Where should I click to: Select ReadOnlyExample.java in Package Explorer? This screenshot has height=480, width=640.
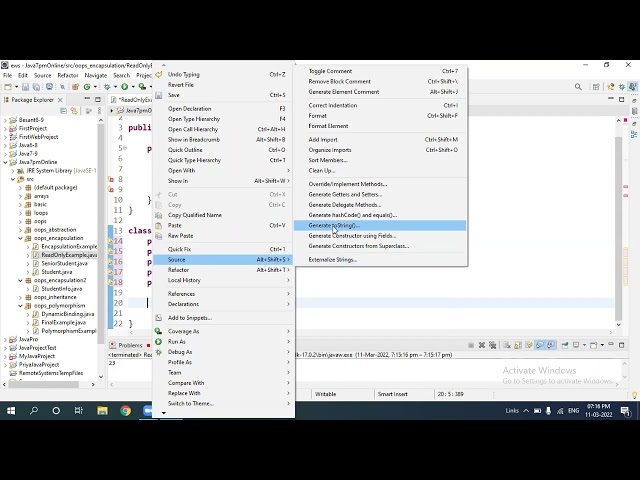69,255
